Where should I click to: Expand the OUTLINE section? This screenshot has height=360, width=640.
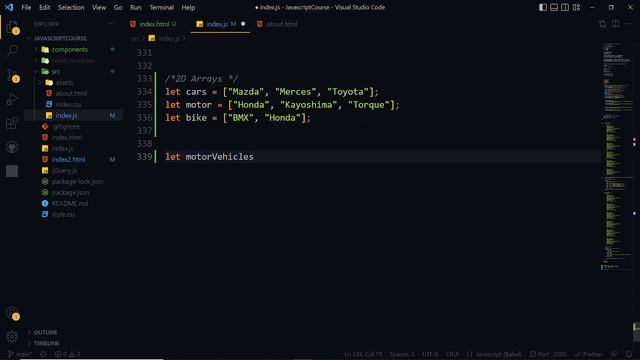(45, 332)
